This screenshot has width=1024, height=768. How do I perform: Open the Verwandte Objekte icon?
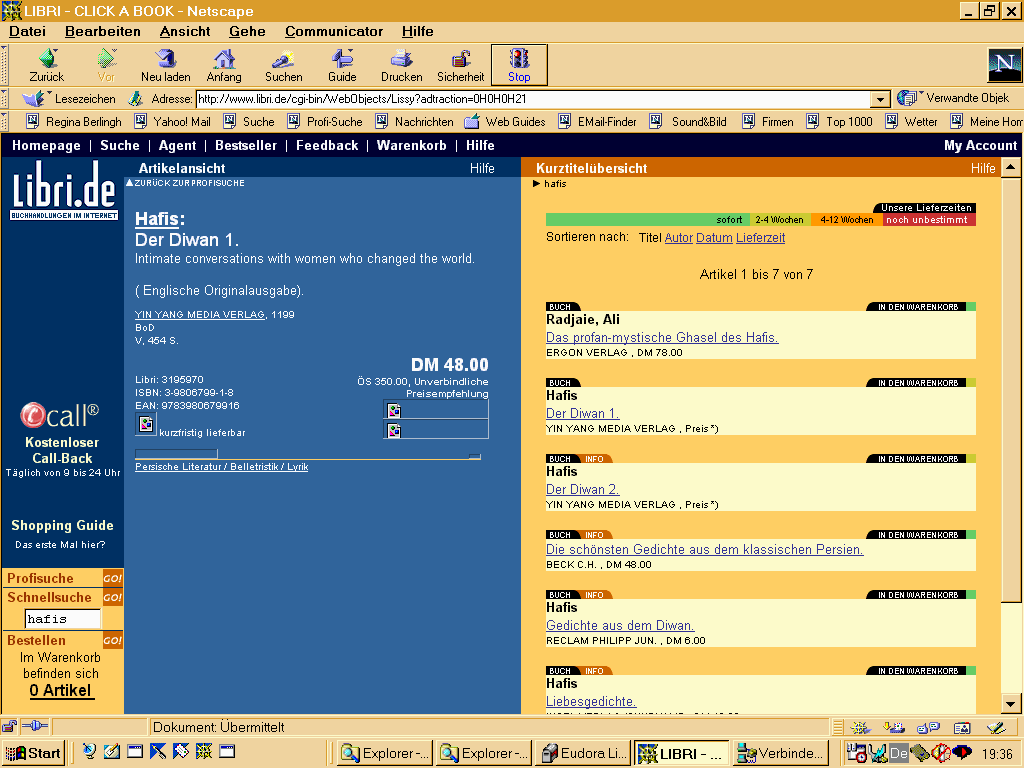click(x=953, y=98)
